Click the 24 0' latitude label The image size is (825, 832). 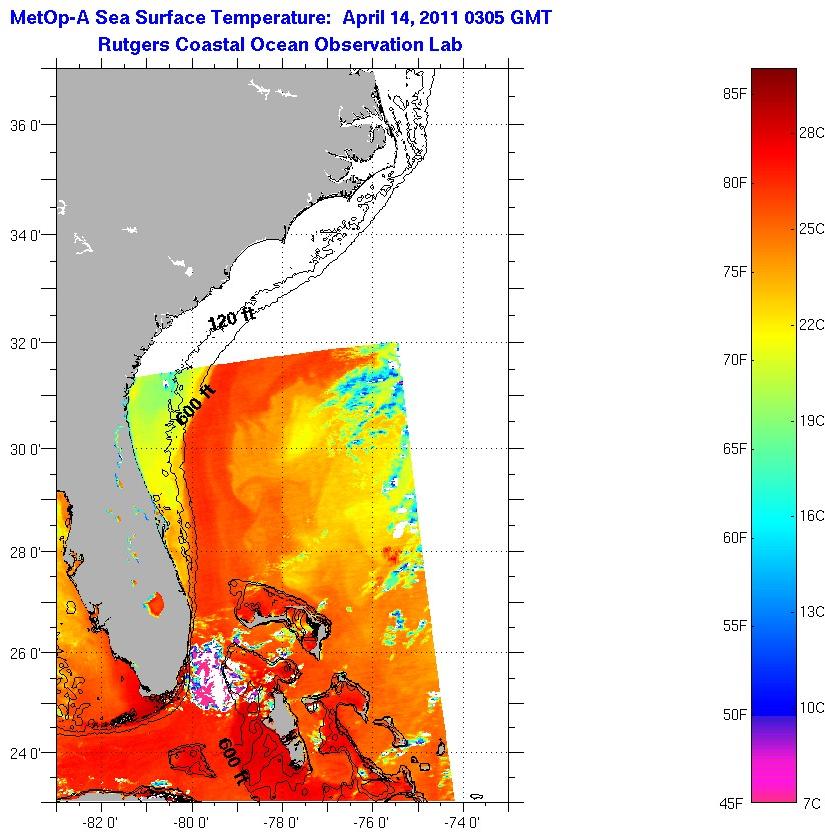[25, 753]
